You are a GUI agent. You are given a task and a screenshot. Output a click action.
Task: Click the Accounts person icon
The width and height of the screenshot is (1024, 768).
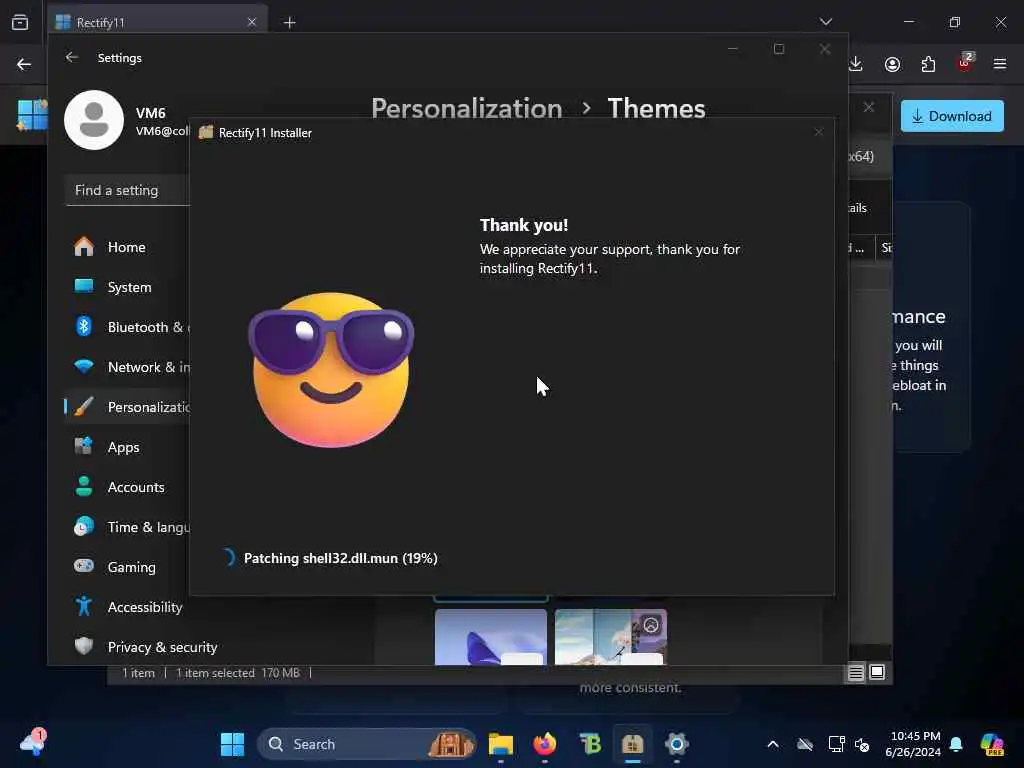click(x=84, y=486)
